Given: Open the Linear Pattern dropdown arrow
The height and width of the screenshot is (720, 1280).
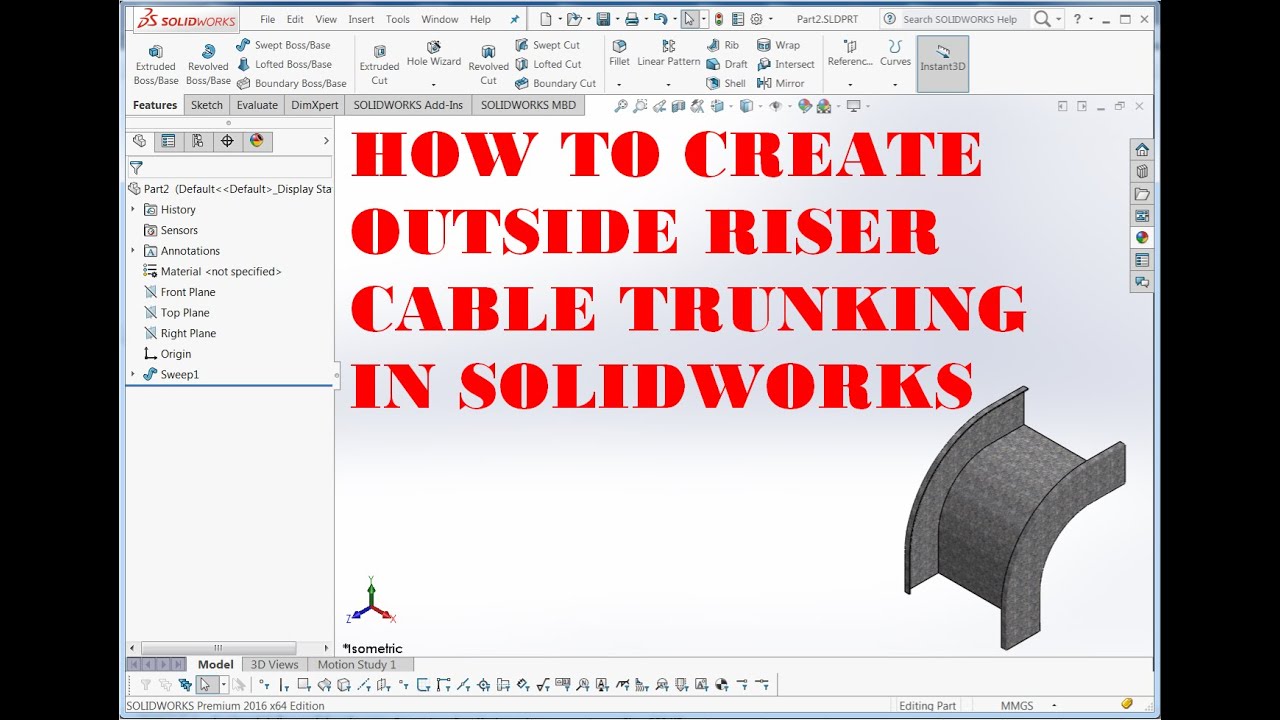Looking at the screenshot, I should tap(669, 84).
